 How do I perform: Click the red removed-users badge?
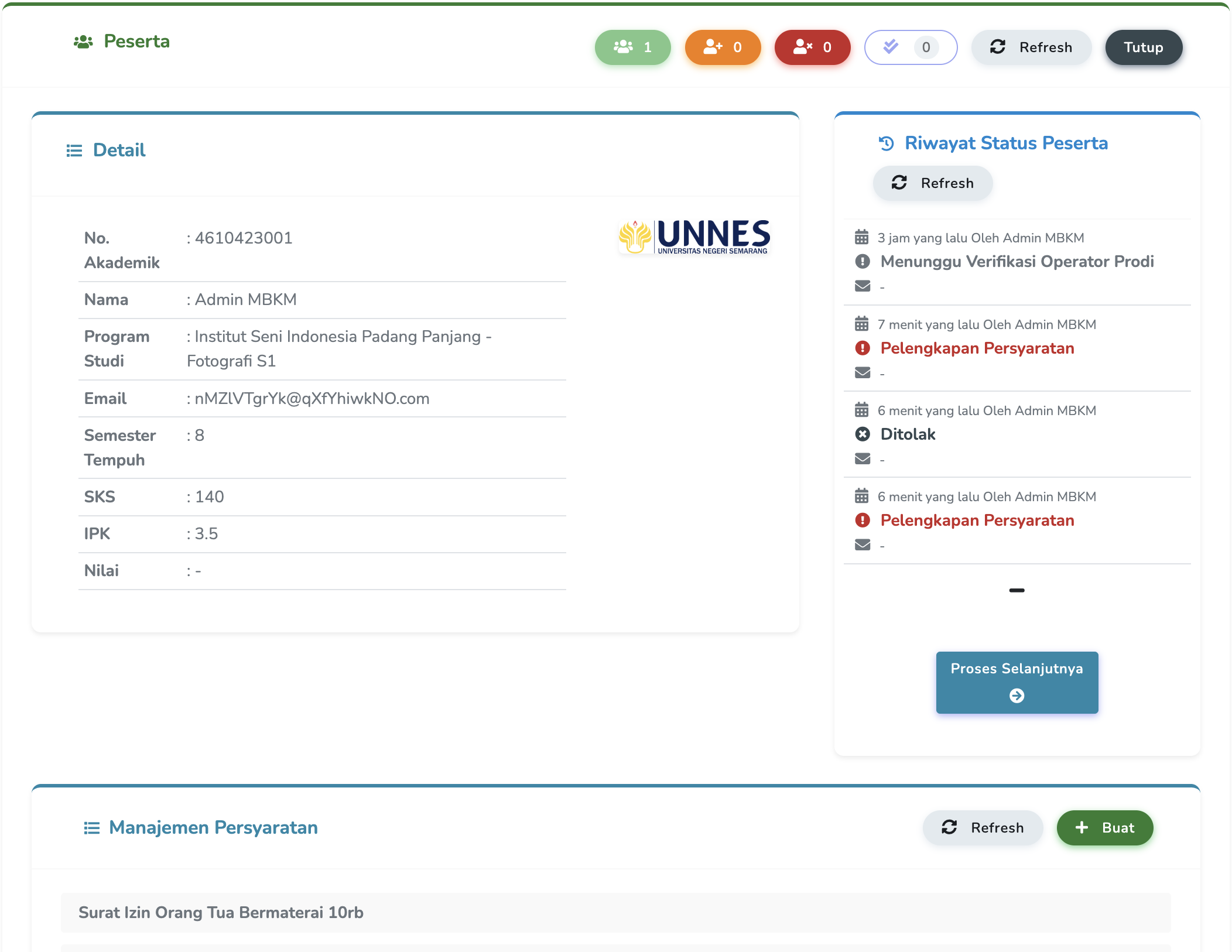click(x=812, y=47)
